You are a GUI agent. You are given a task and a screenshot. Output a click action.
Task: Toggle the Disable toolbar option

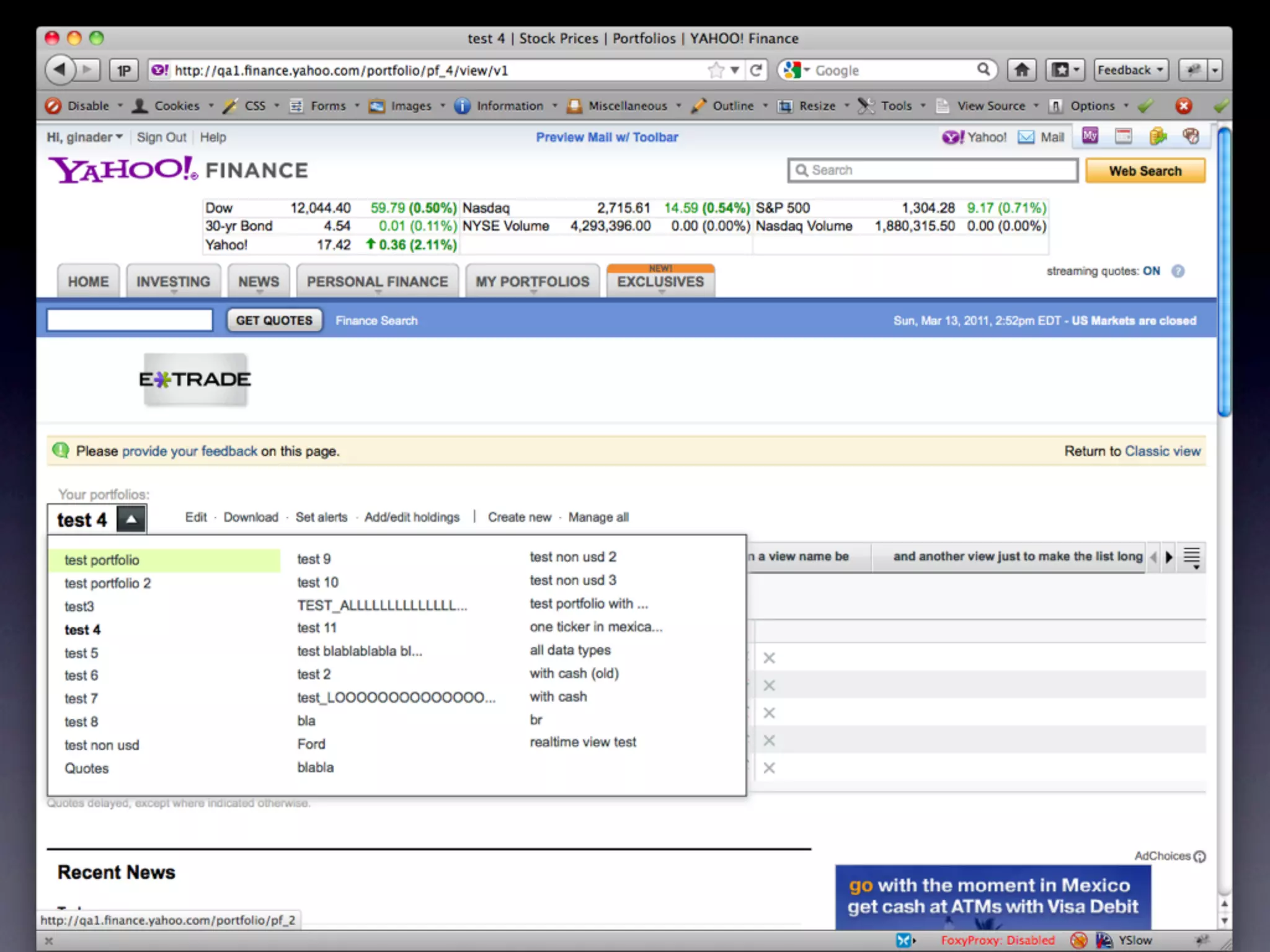coord(87,106)
